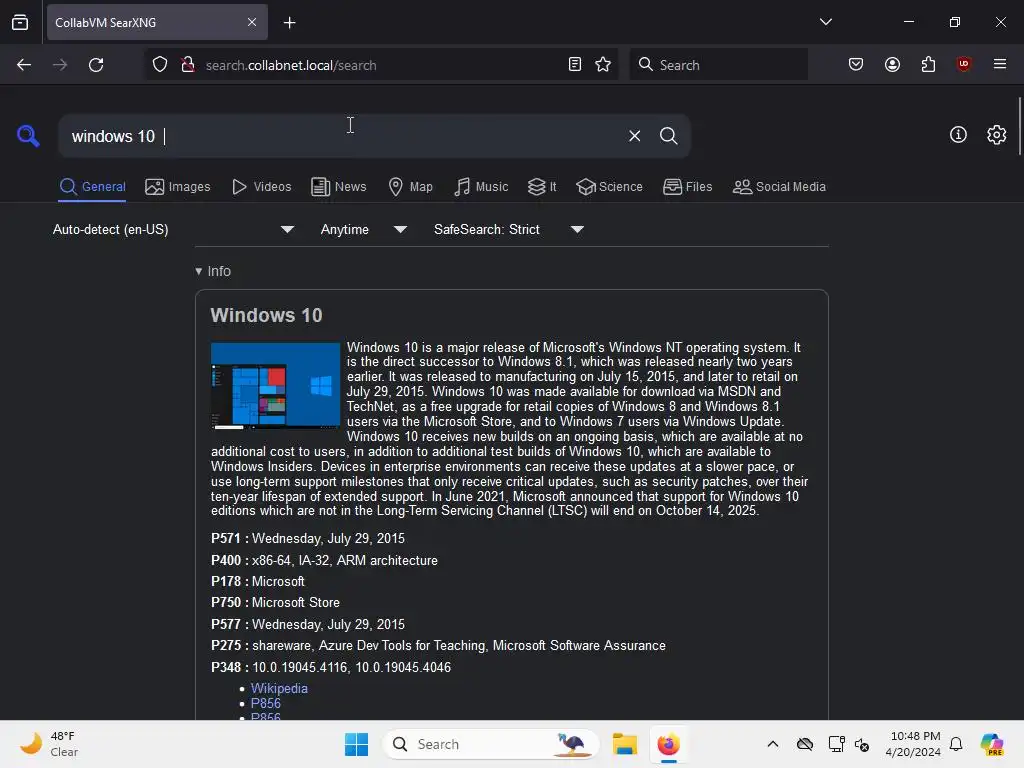The width and height of the screenshot is (1024, 768).
Task: View site security lock information
Action: [188, 65]
